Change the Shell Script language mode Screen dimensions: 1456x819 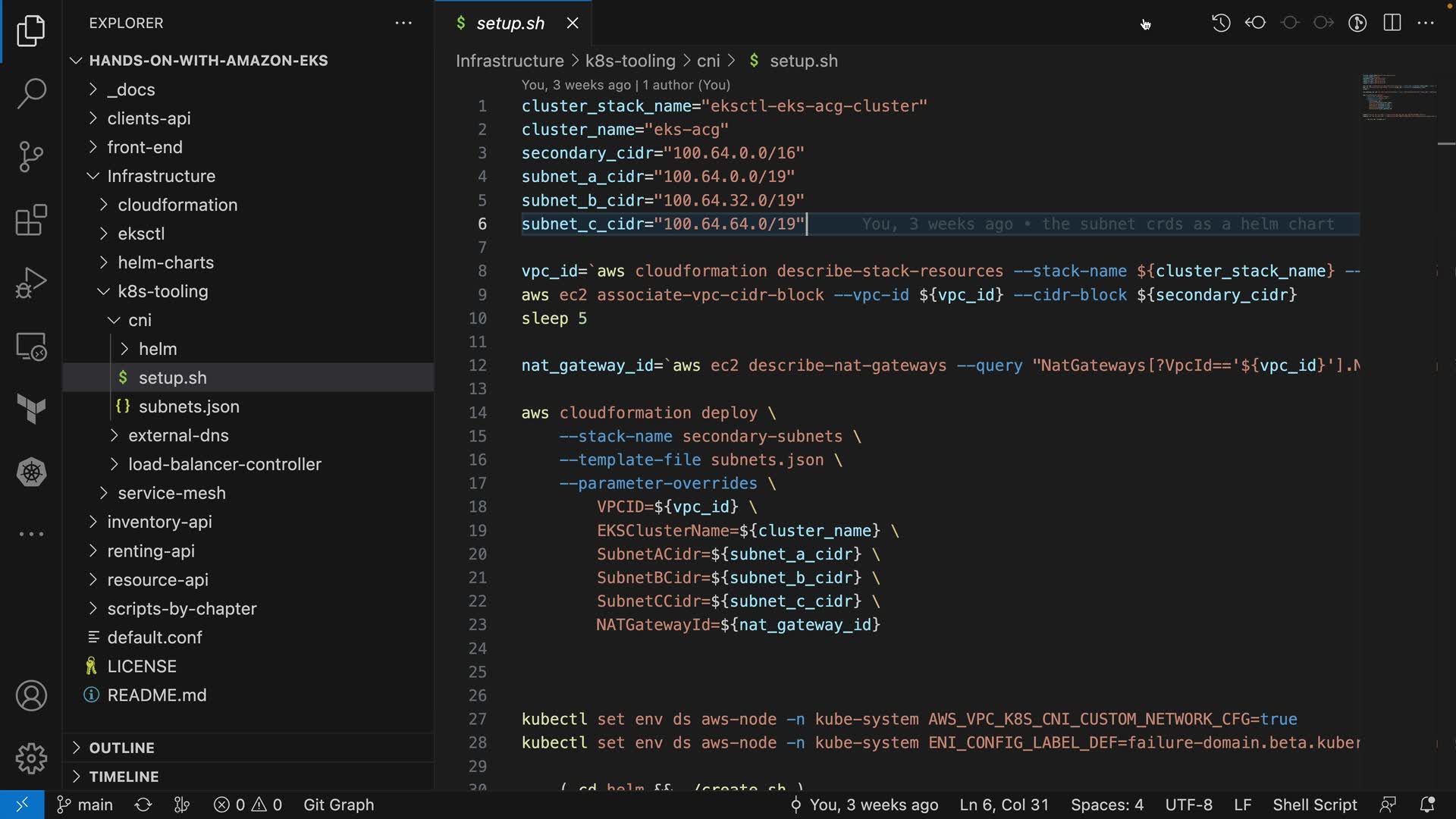[1314, 805]
